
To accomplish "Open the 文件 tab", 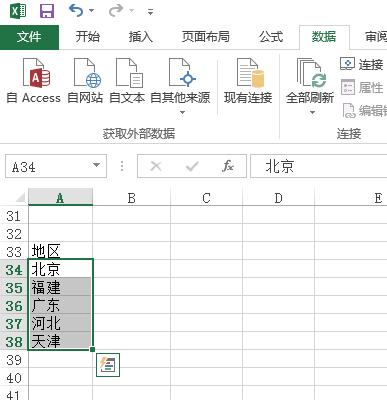I will [29, 37].
